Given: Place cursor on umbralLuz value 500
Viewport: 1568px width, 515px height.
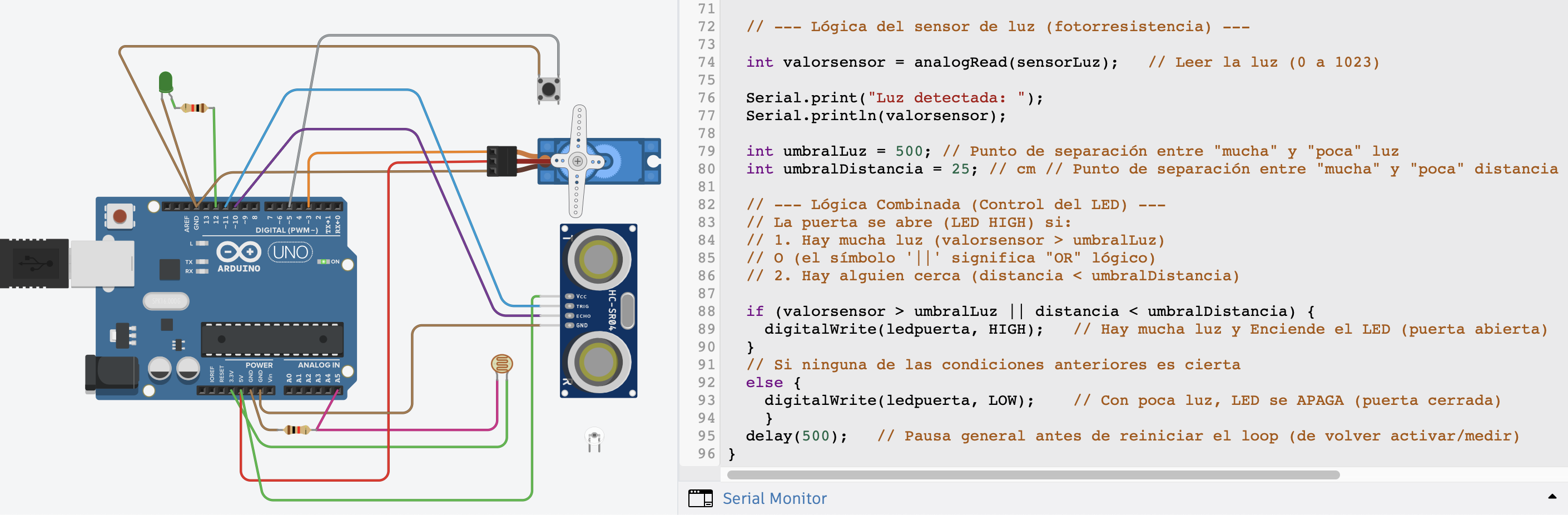Looking at the screenshot, I should tap(908, 151).
